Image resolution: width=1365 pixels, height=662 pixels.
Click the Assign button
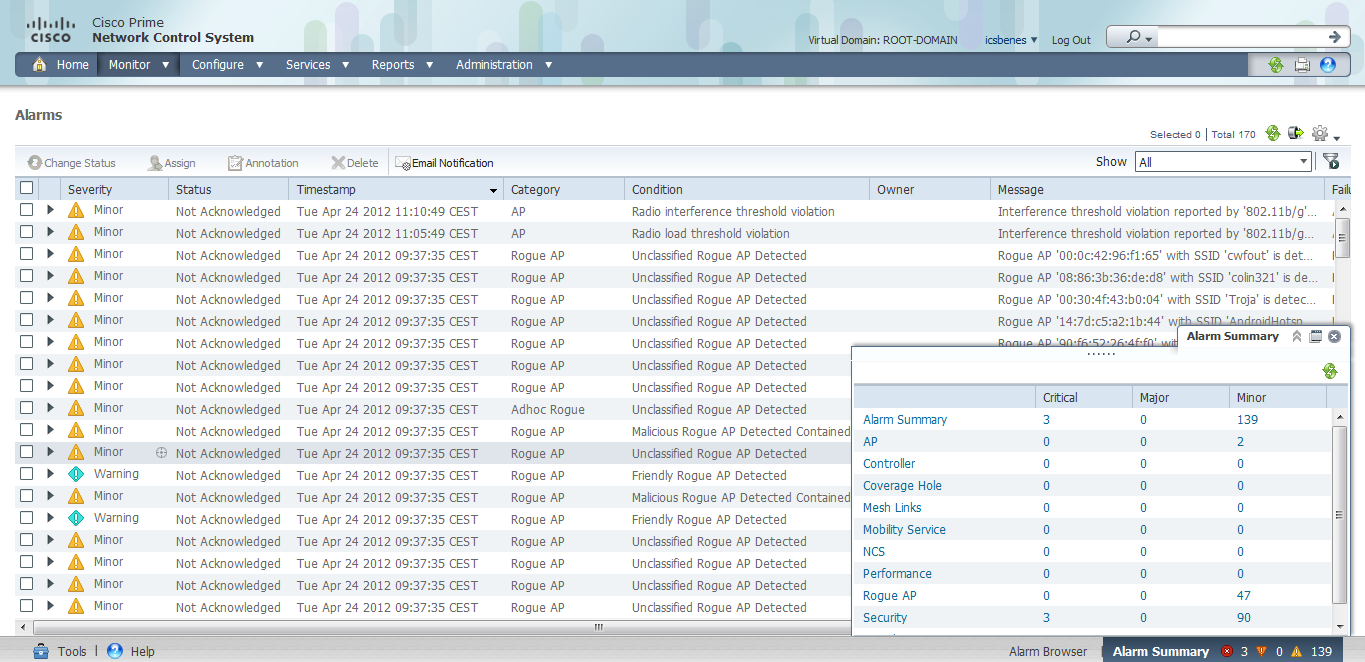pyautogui.click(x=171, y=163)
